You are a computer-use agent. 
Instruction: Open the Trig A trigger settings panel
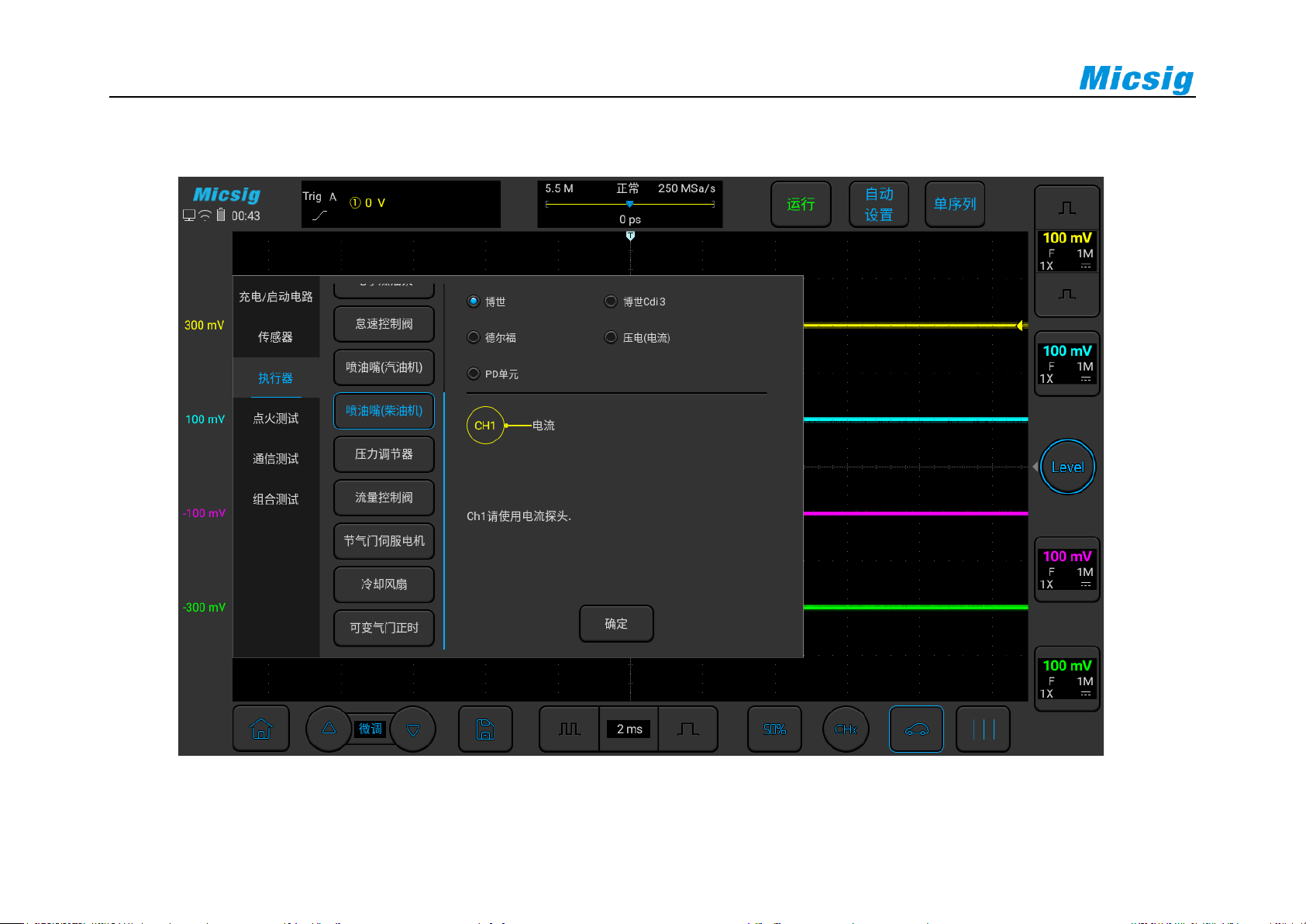[401, 204]
